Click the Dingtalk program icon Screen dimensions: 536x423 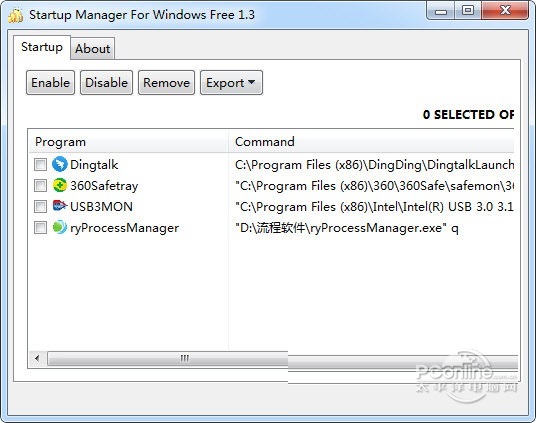pyautogui.click(x=59, y=164)
